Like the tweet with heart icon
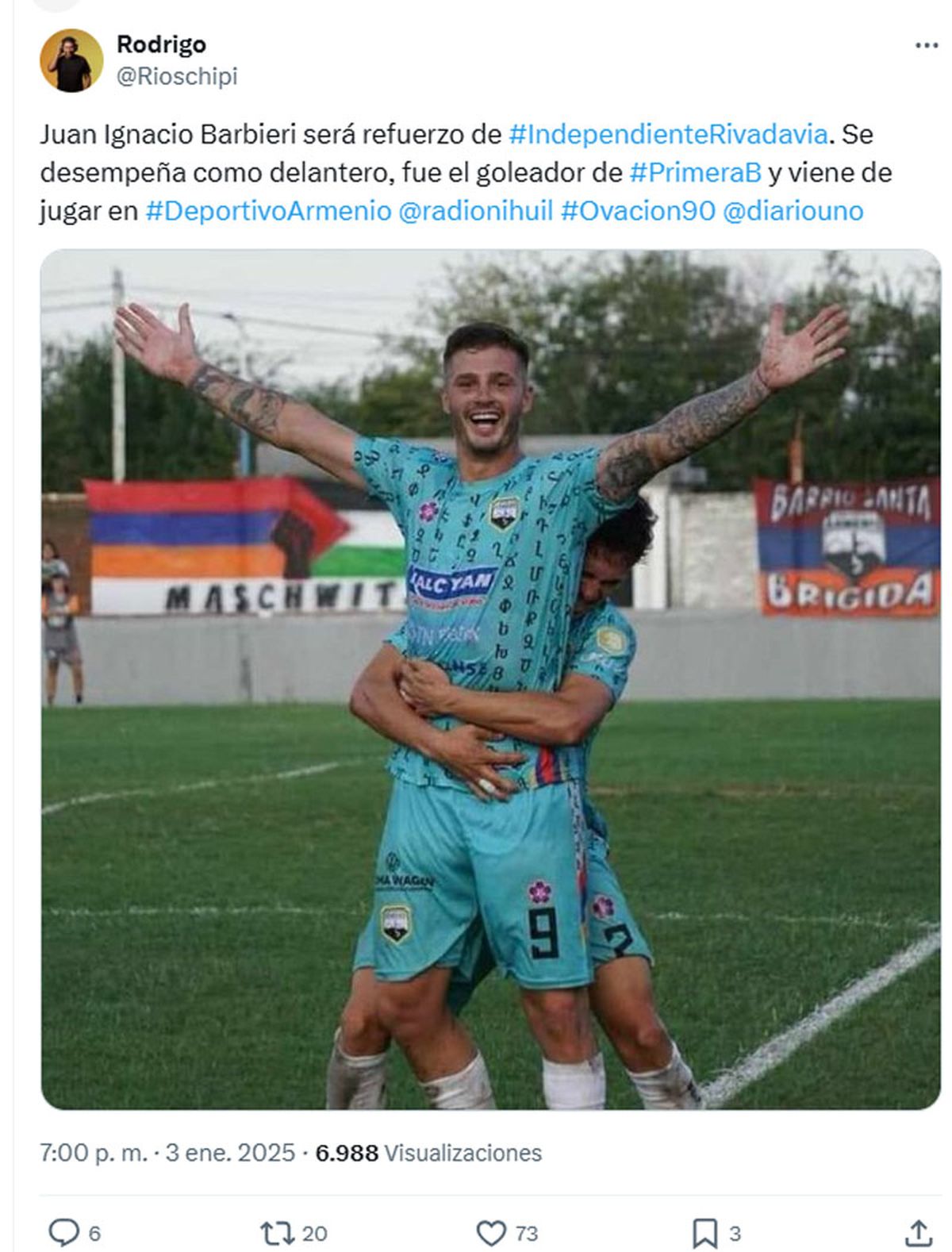 491,1233
